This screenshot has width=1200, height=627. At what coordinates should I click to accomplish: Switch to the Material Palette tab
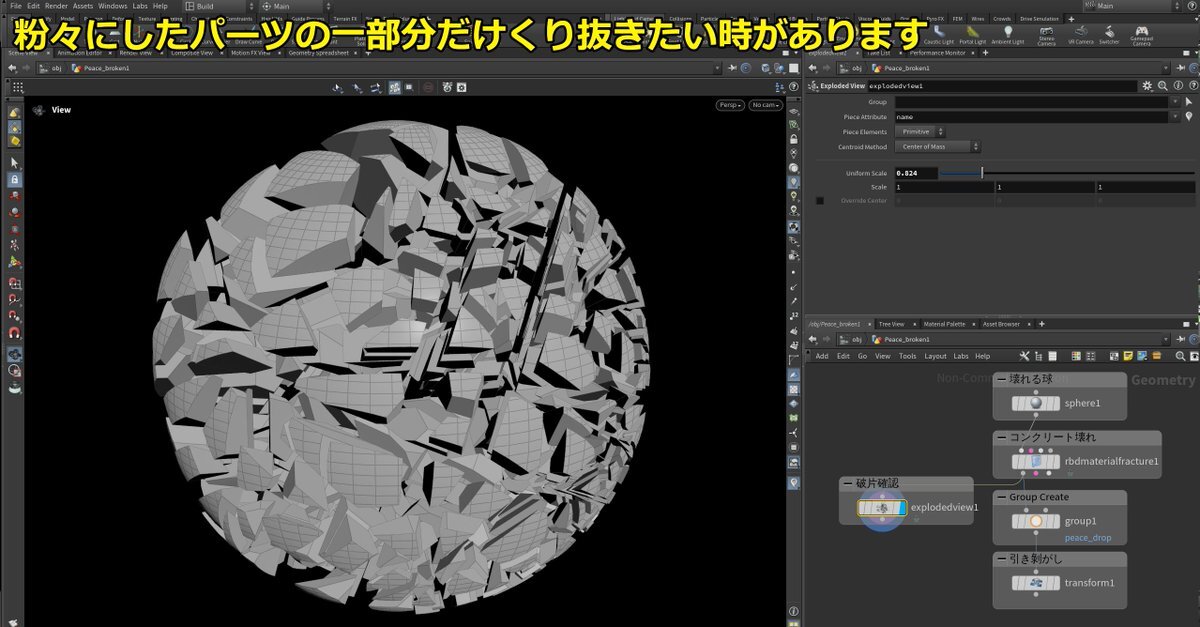(943, 324)
